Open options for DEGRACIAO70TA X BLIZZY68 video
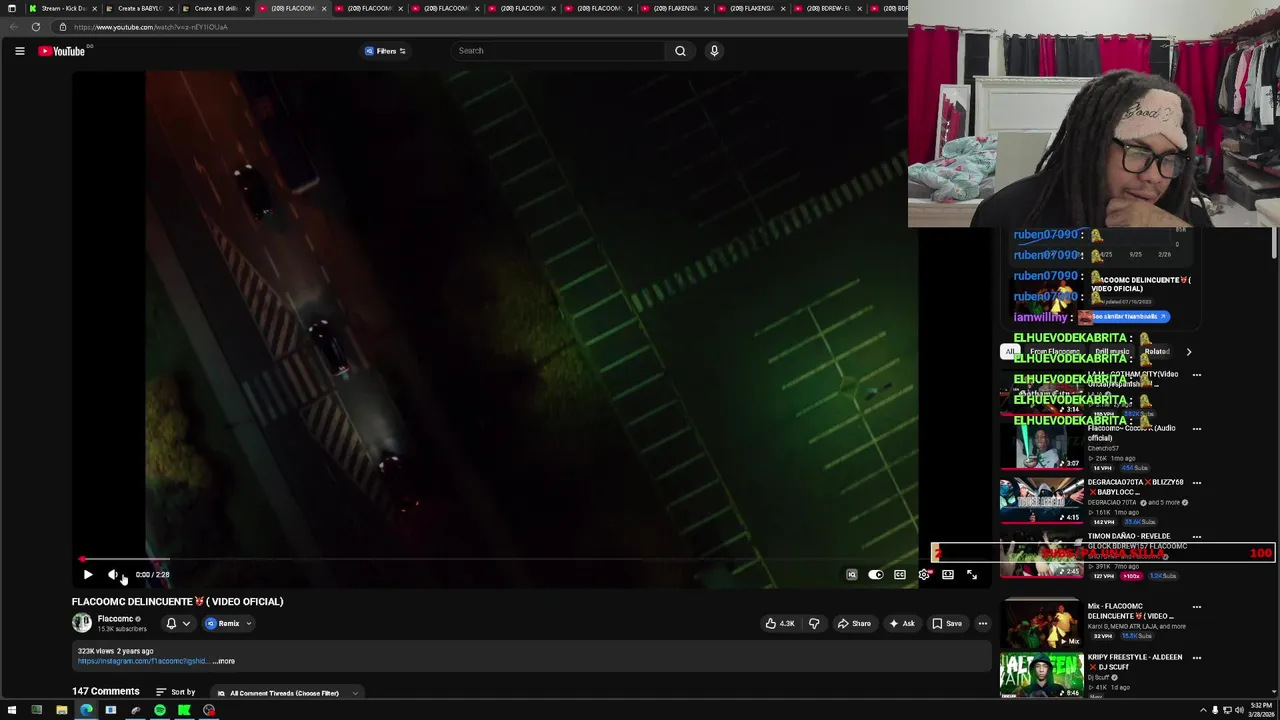Viewport: 1280px width, 720px height. click(x=1196, y=483)
